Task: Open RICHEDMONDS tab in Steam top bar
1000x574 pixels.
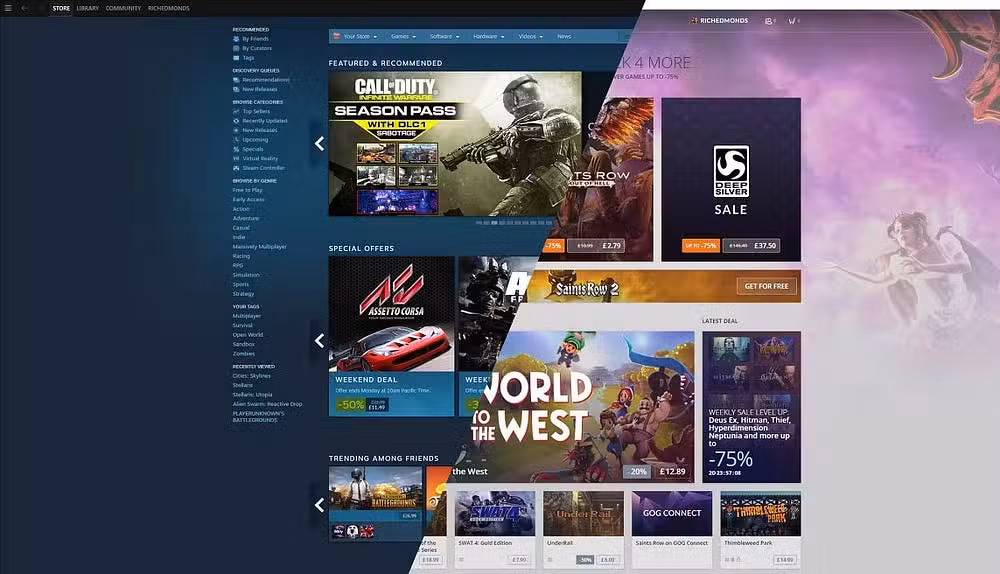Action: (x=168, y=8)
